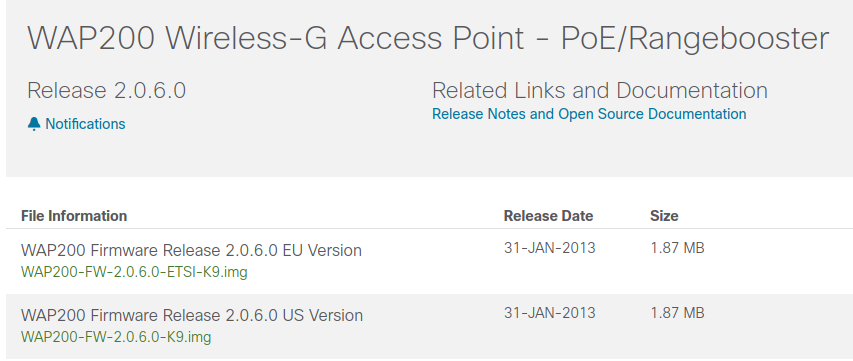Click the US firmware table row background
Viewport: 853px width, 361px height.
pyautogui.click(x=429, y=326)
